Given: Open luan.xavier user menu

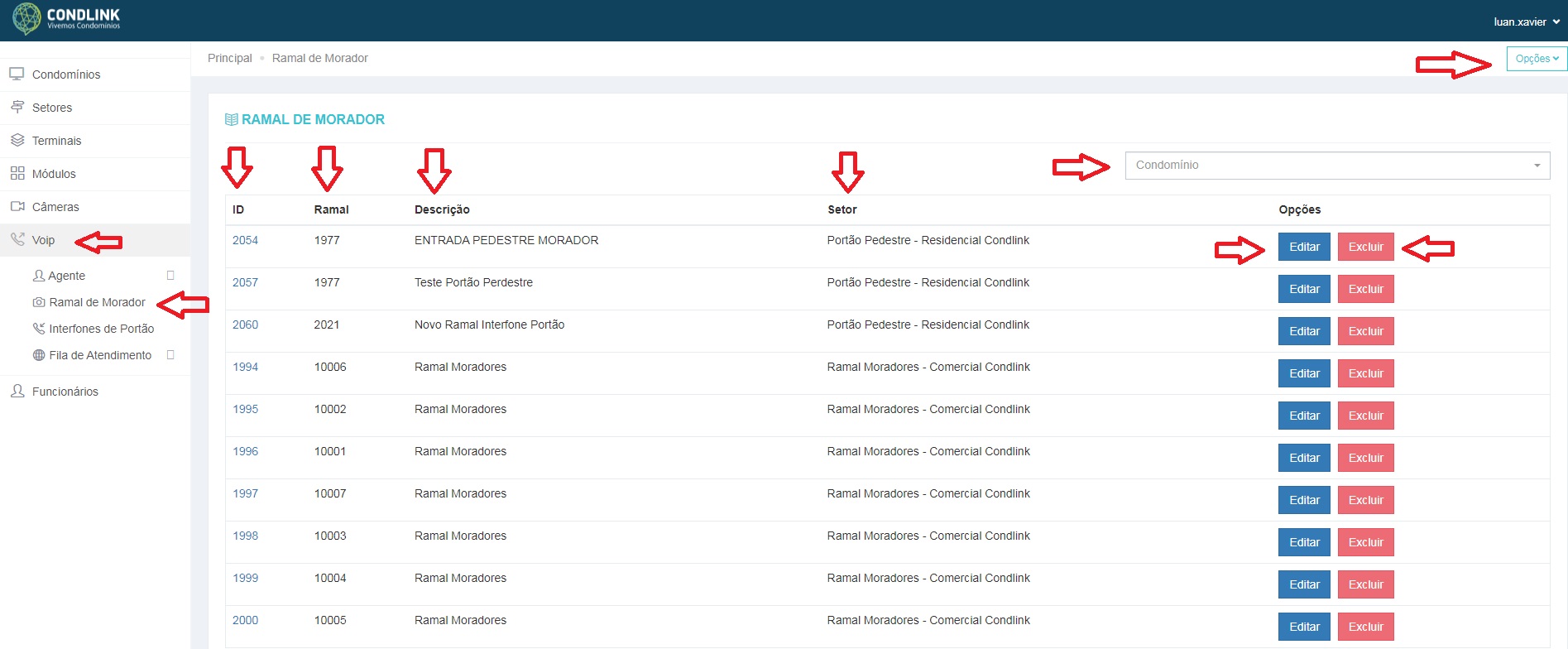Looking at the screenshot, I should click(1527, 22).
